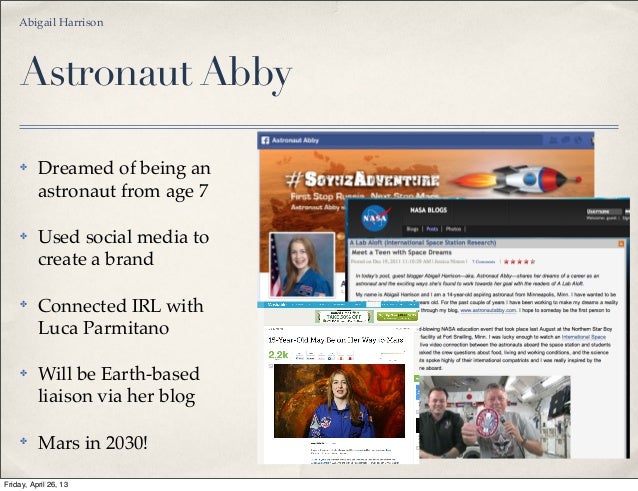
Task: Click the NASA meatball logo
Action: [376, 218]
